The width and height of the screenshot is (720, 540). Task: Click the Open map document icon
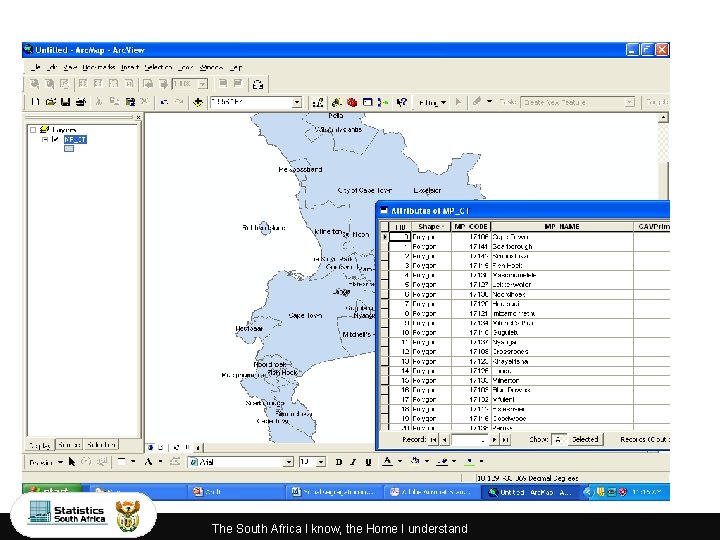(x=51, y=102)
